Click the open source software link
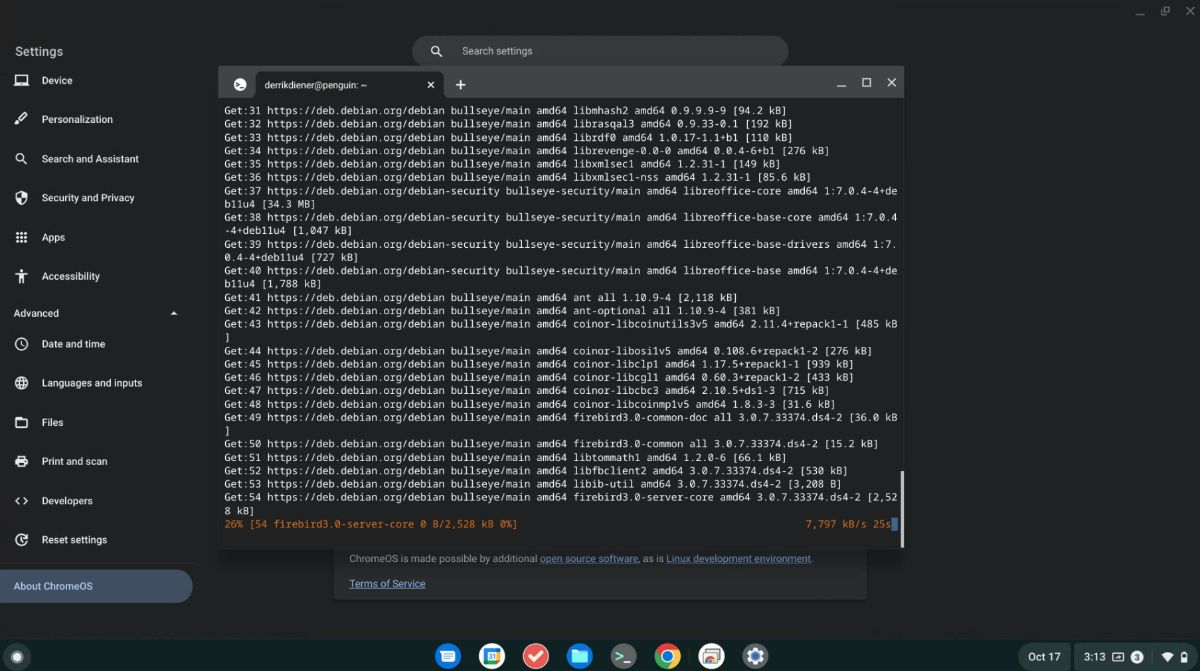The height and width of the screenshot is (671, 1200). tap(588, 559)
